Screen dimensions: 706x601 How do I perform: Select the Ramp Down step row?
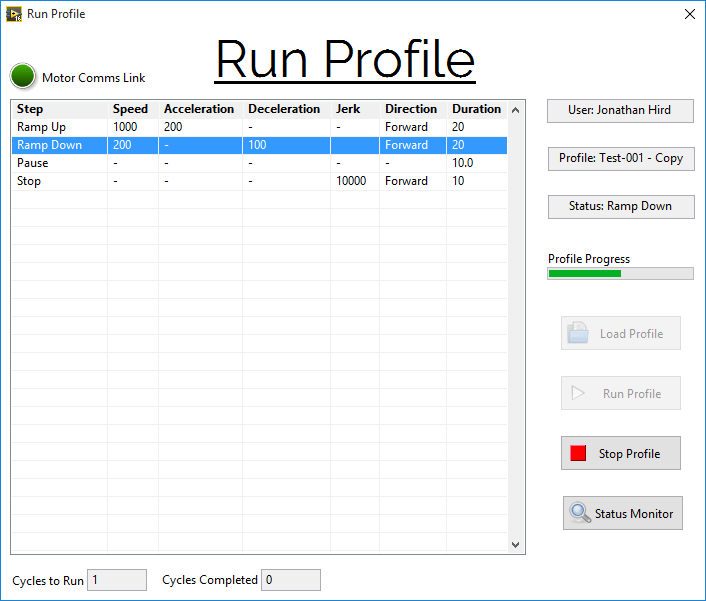pyautogui.click(x=259, y=145)
